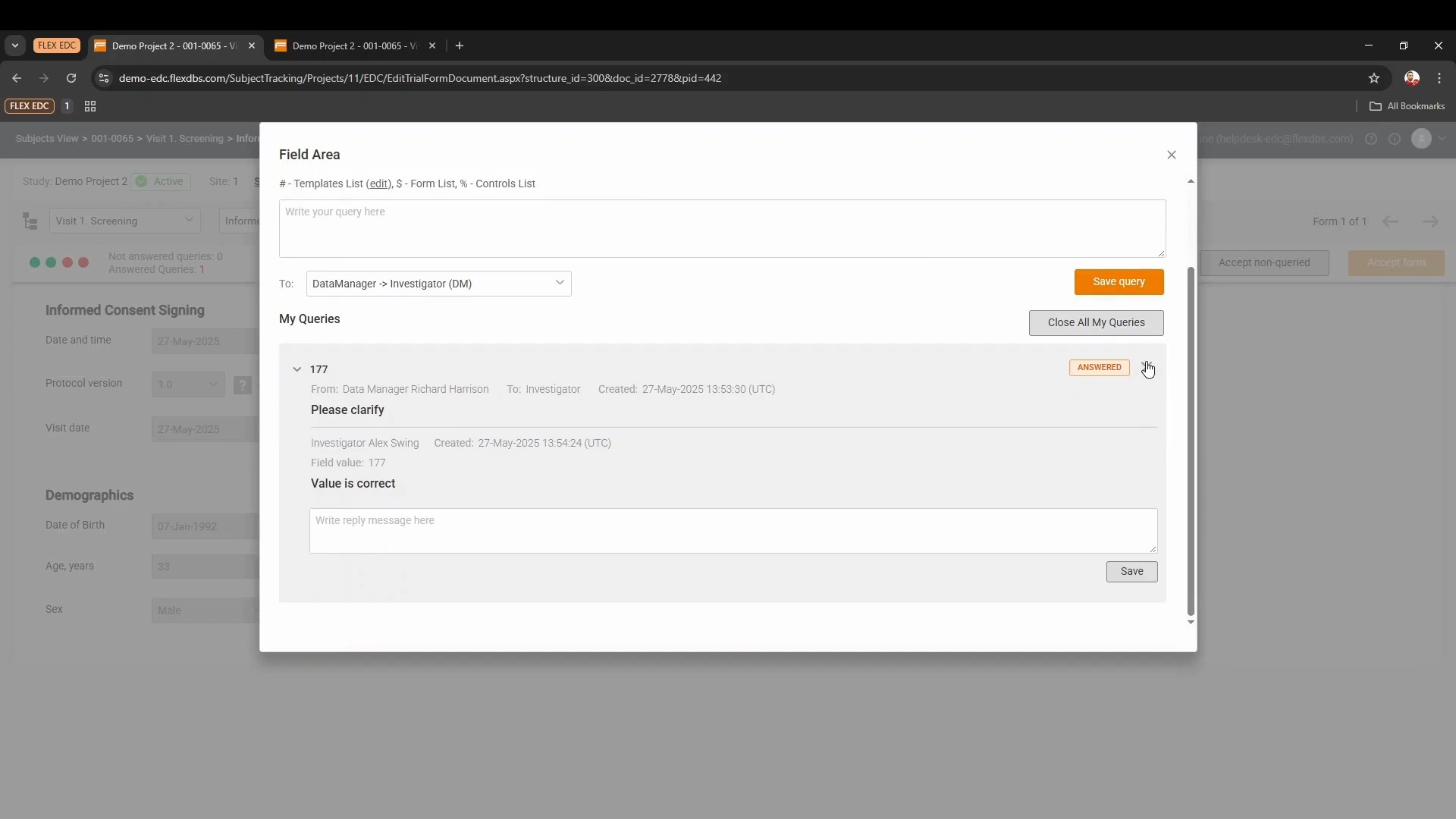Open the To recipient dropdown

(x=438, y=284)
